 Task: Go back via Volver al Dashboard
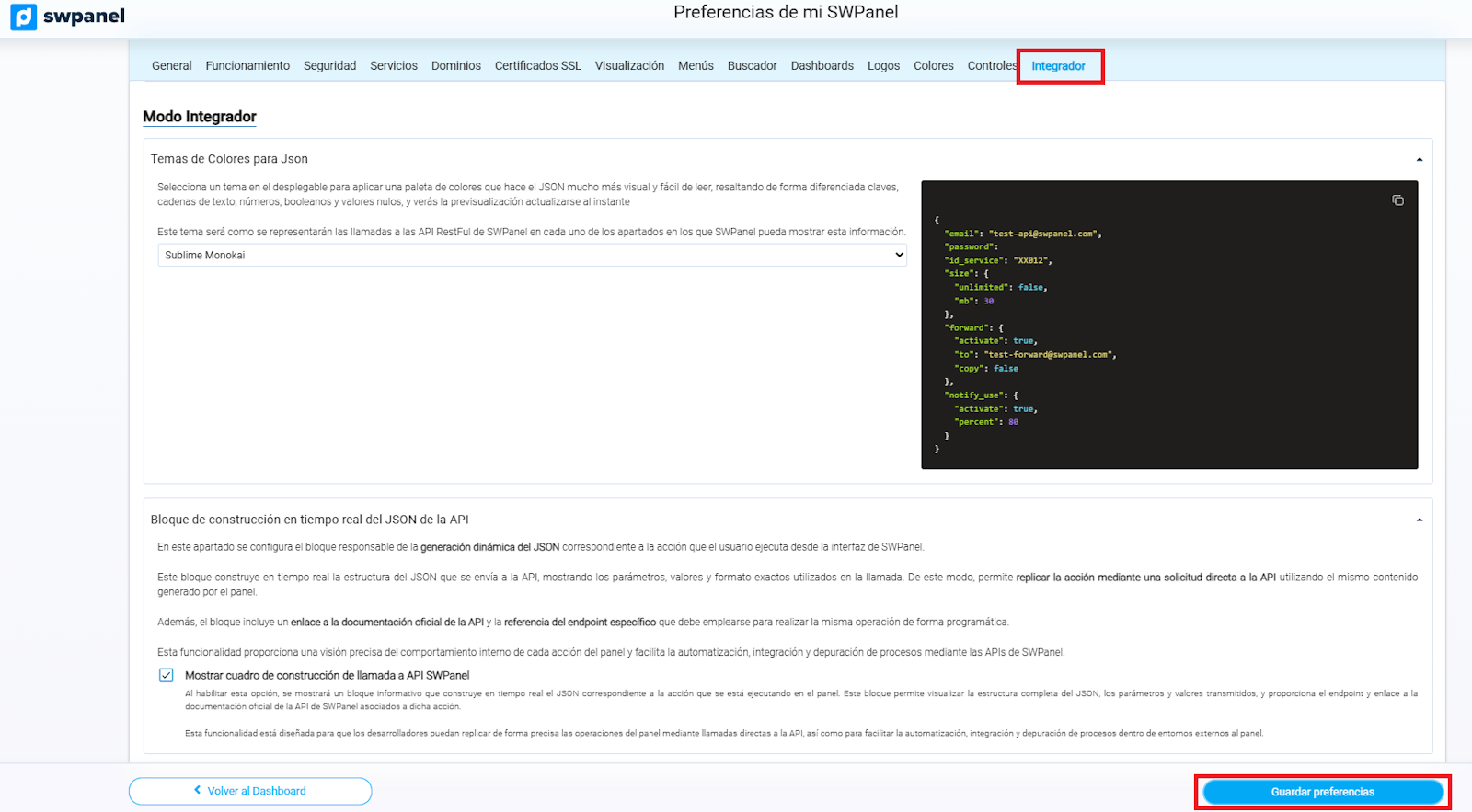(250, 791)
